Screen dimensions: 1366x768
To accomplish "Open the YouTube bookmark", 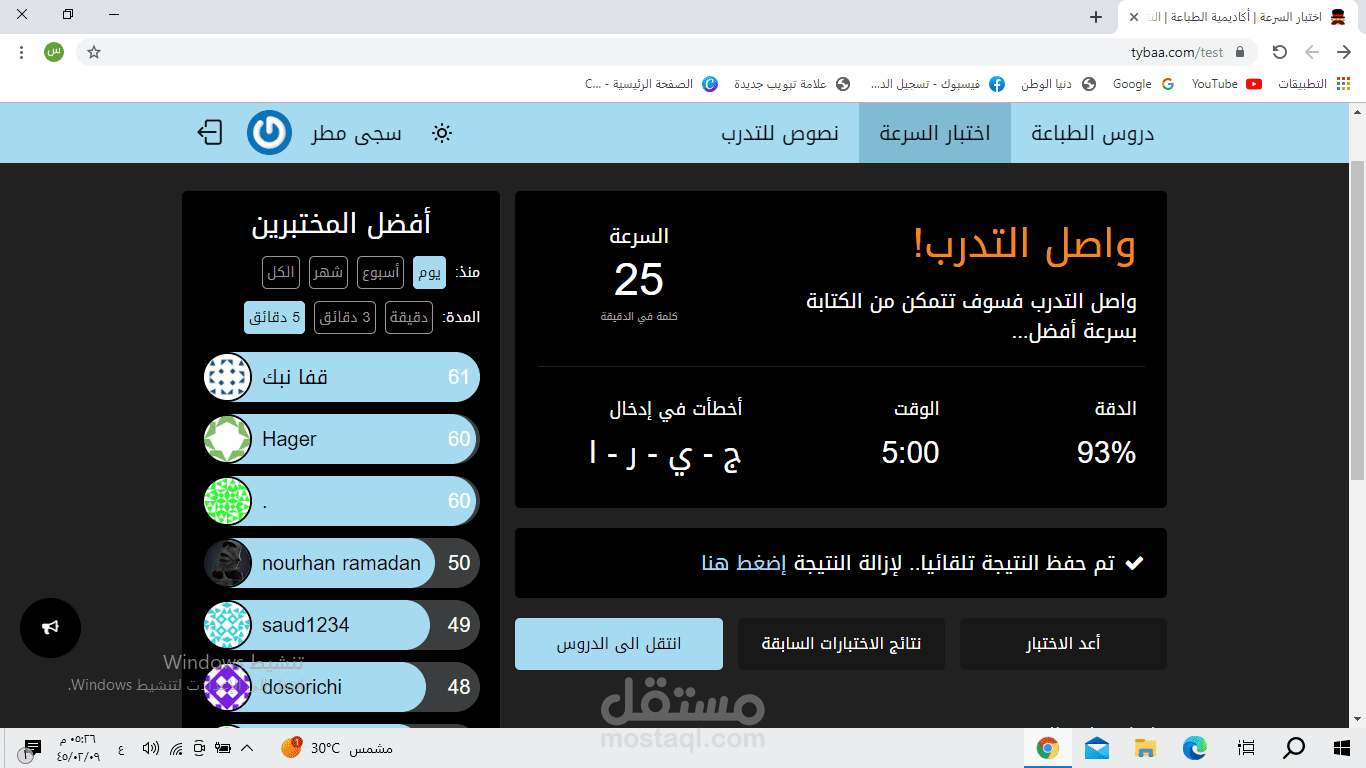I will [x=1226, y=84].
